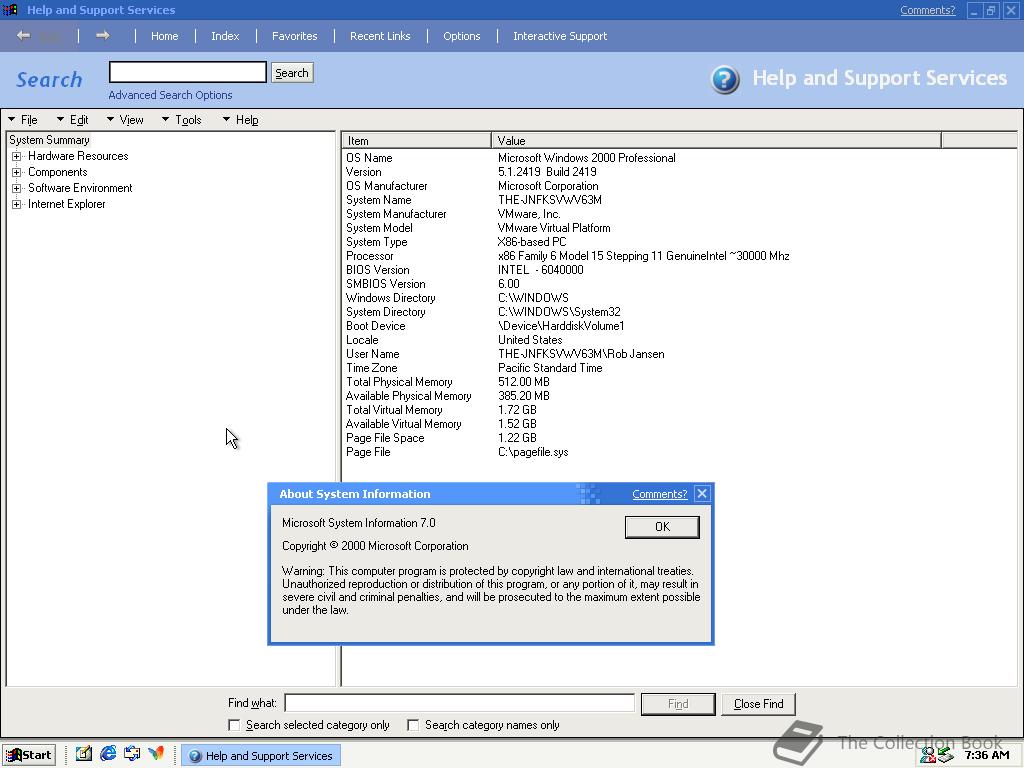The width and height of the screenshot is (1024, 768).
Task: Go to Home in navigation bar
Action: pos(165,36)
